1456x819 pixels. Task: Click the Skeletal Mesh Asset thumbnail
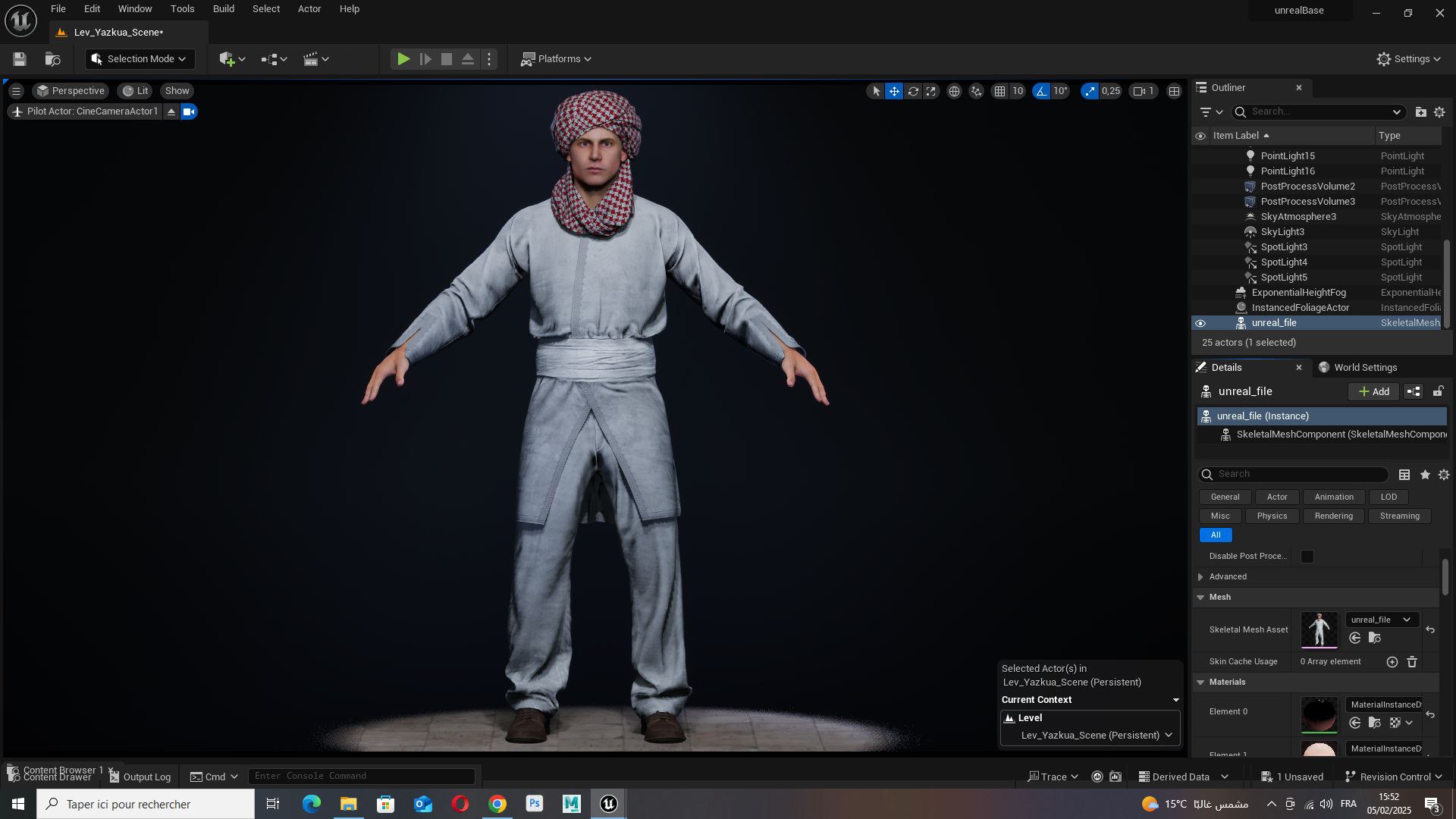tap(1319, 630)
